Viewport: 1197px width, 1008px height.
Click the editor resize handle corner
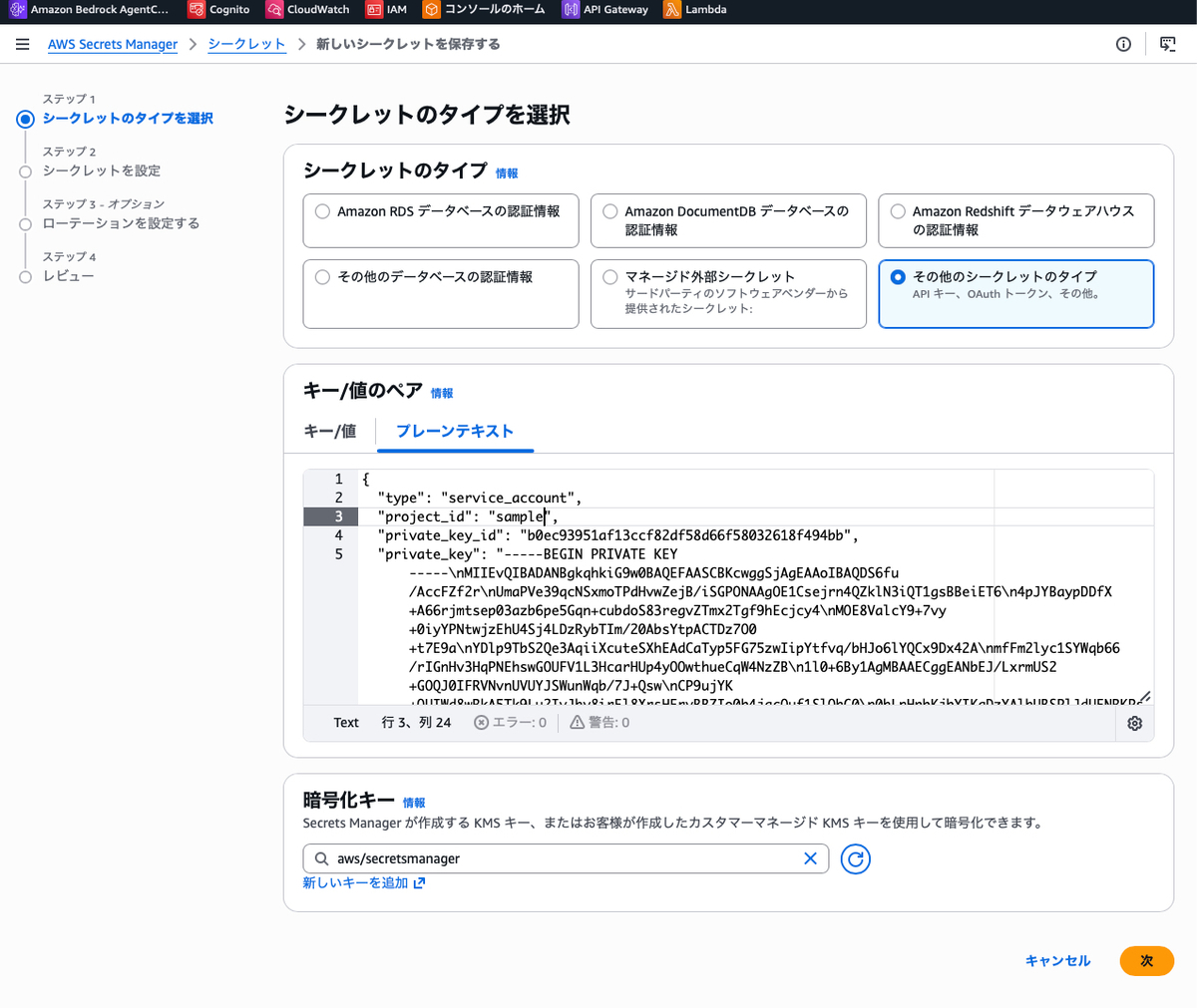point(1145,697)
